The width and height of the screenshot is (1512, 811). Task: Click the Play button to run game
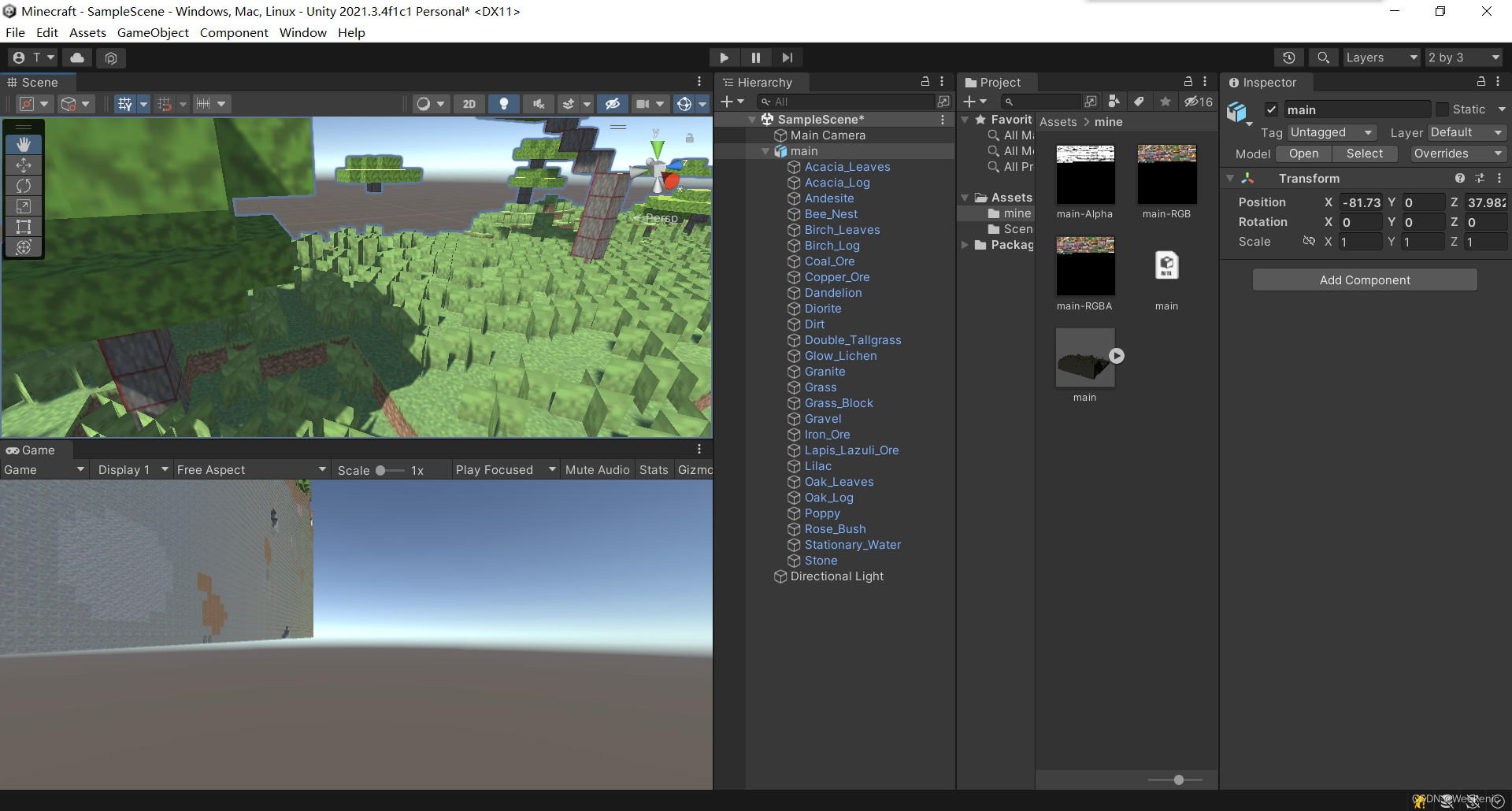click(724, 57)
